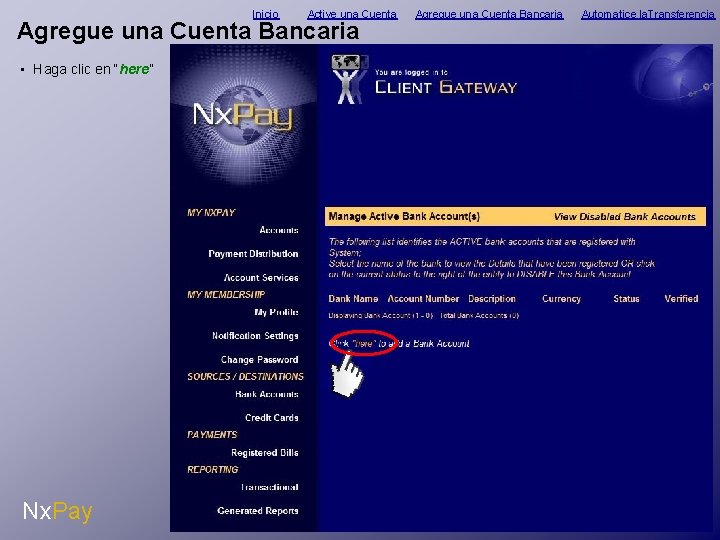The image size is (720, 540).
Task: Click the green "here" word in the instruction
Action: click(134, 69)
